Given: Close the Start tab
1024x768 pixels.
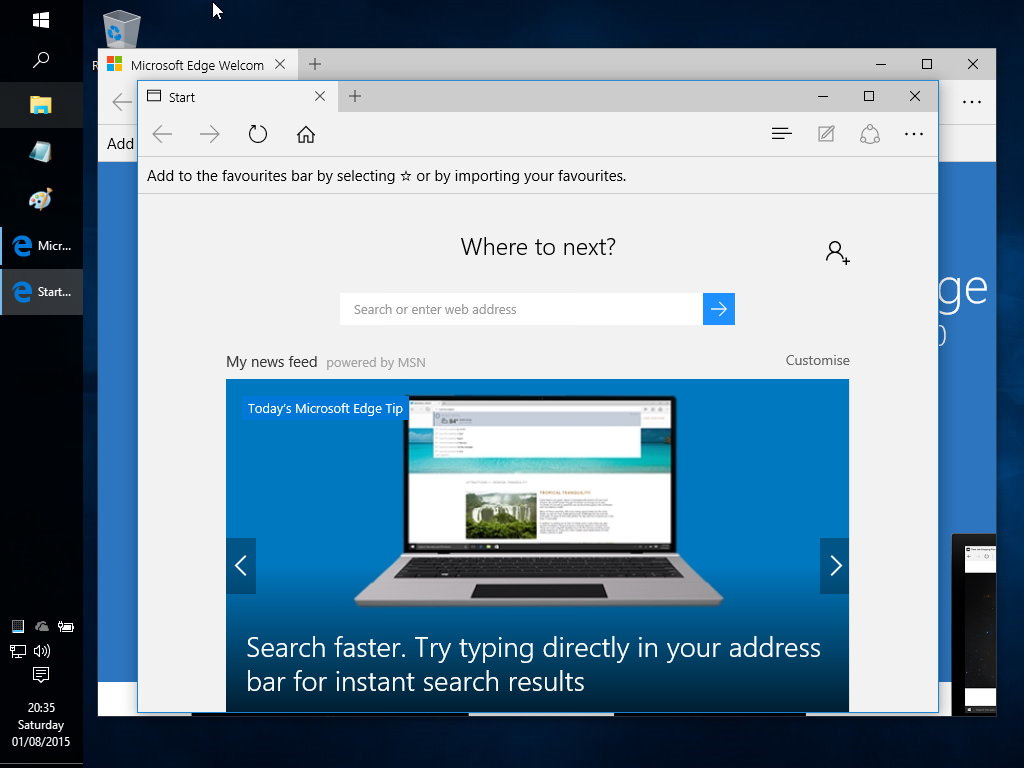Looking at the screenshot, I should [320, 97].
